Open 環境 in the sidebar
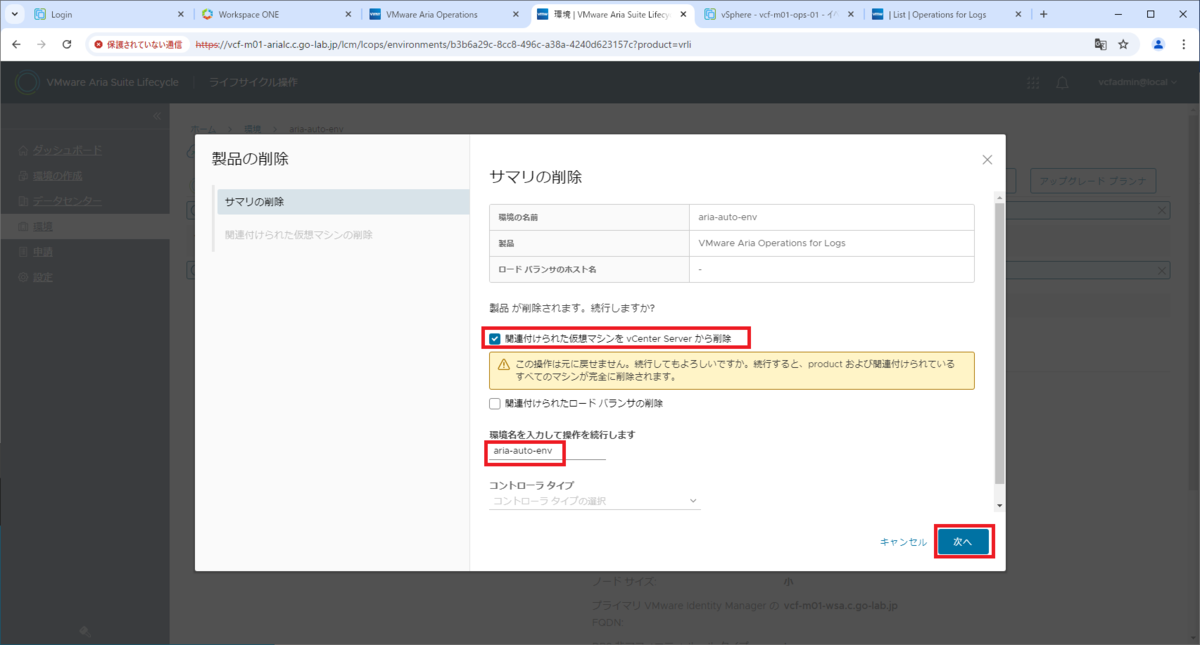The width and height of the screenshot is (1200, 645). (42, 227)
